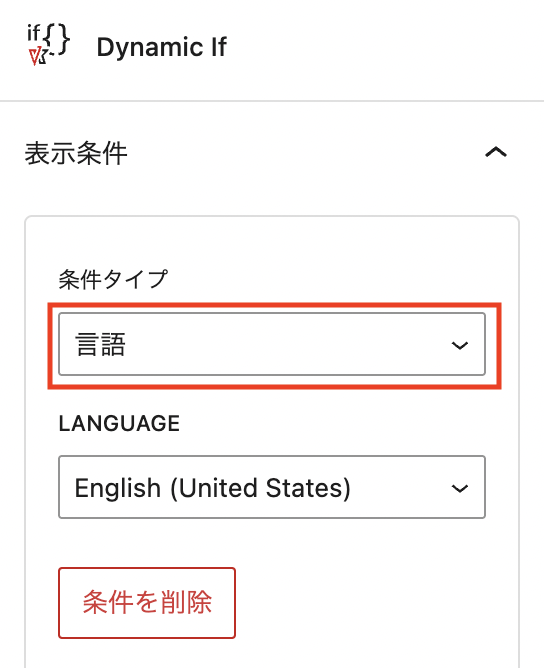
Task: Click empty space in the condition card below the delete button
Action: (272, 653)
